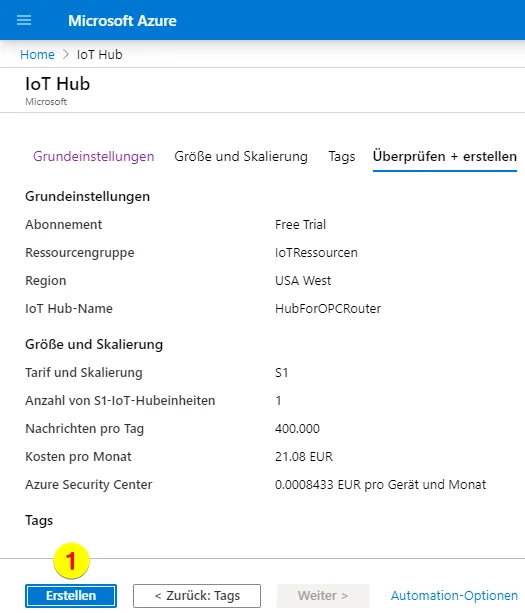Image resolution: width=525 pixels, height=613 pixels.
Task: Click the Microsoft publisher subtitle
Action: point(46,102)
